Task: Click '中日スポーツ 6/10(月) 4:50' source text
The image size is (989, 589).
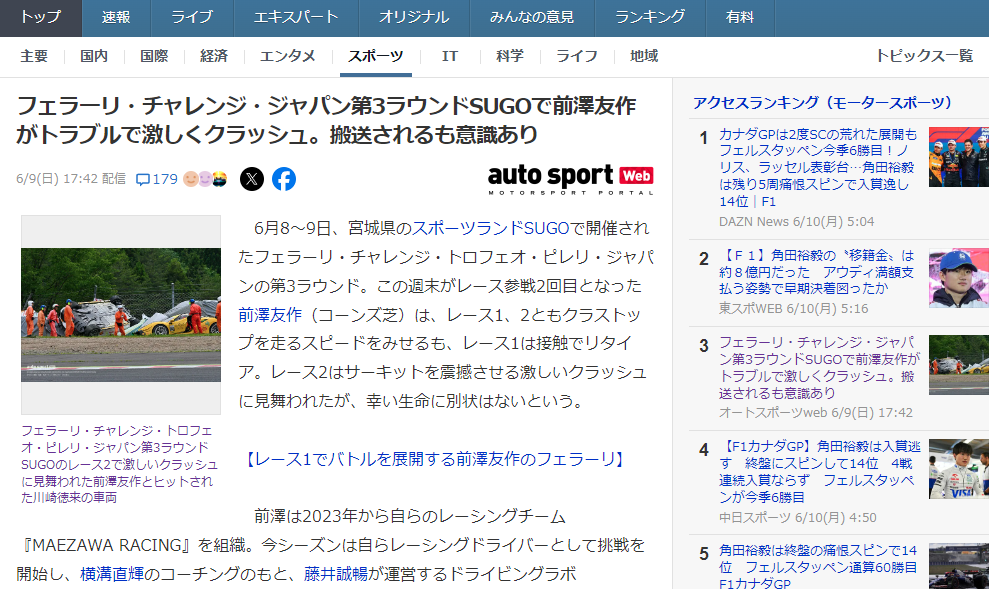Action: tap(798, 518)
